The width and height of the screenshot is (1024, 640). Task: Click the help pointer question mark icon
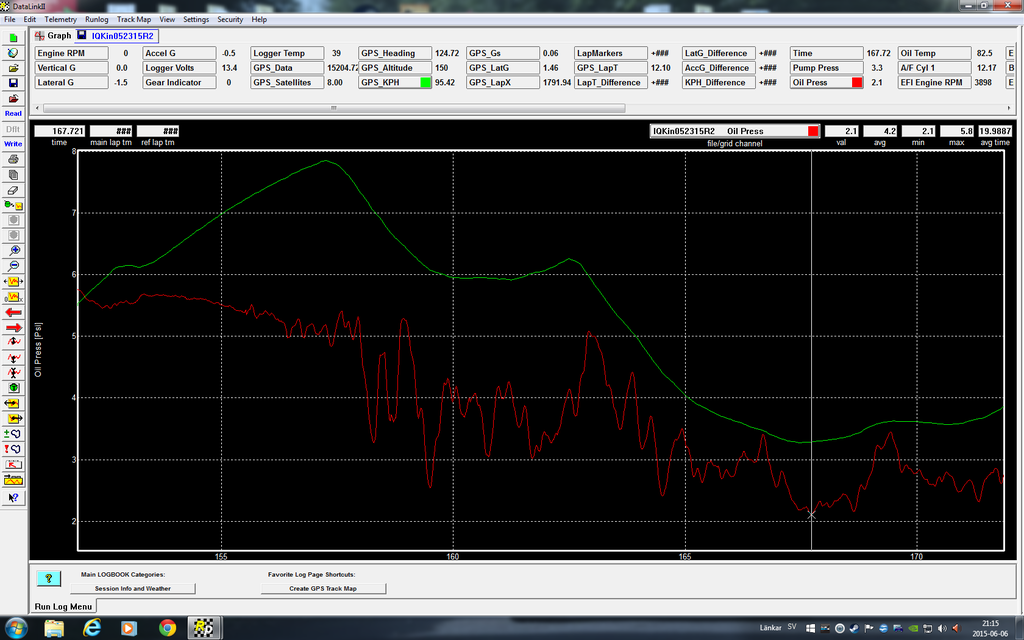14,496
